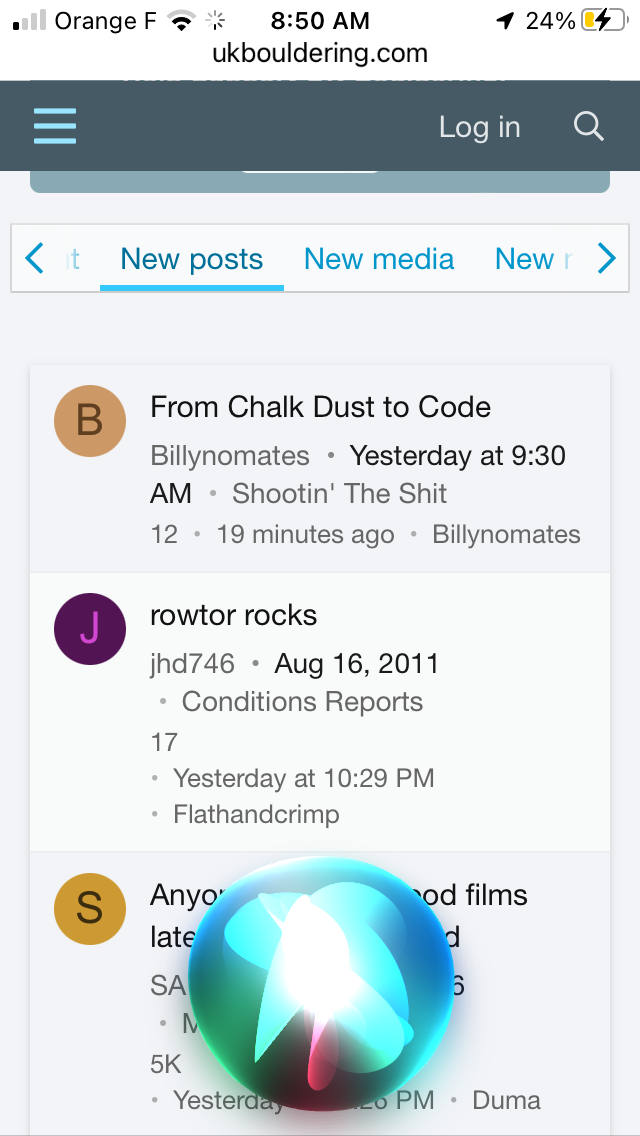Image resolution: width=640 pixels, height=1136 pixels.
Task: Tap the Log in link
Action: click(x=480, y=127)
